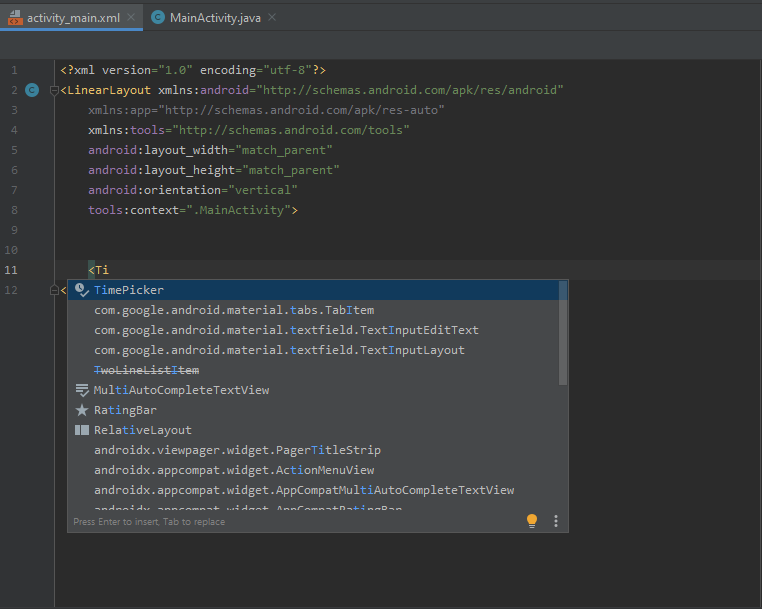Place the cursor after '<Ti' on line 11
Viewport: 762px width, 609px height.
(x=109, y=270)
